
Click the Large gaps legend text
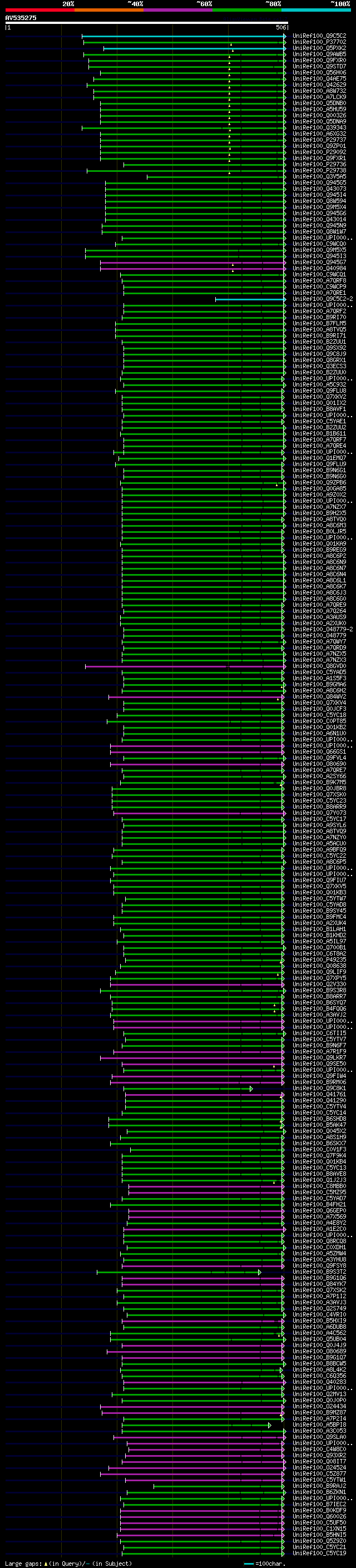(69, 1563)
